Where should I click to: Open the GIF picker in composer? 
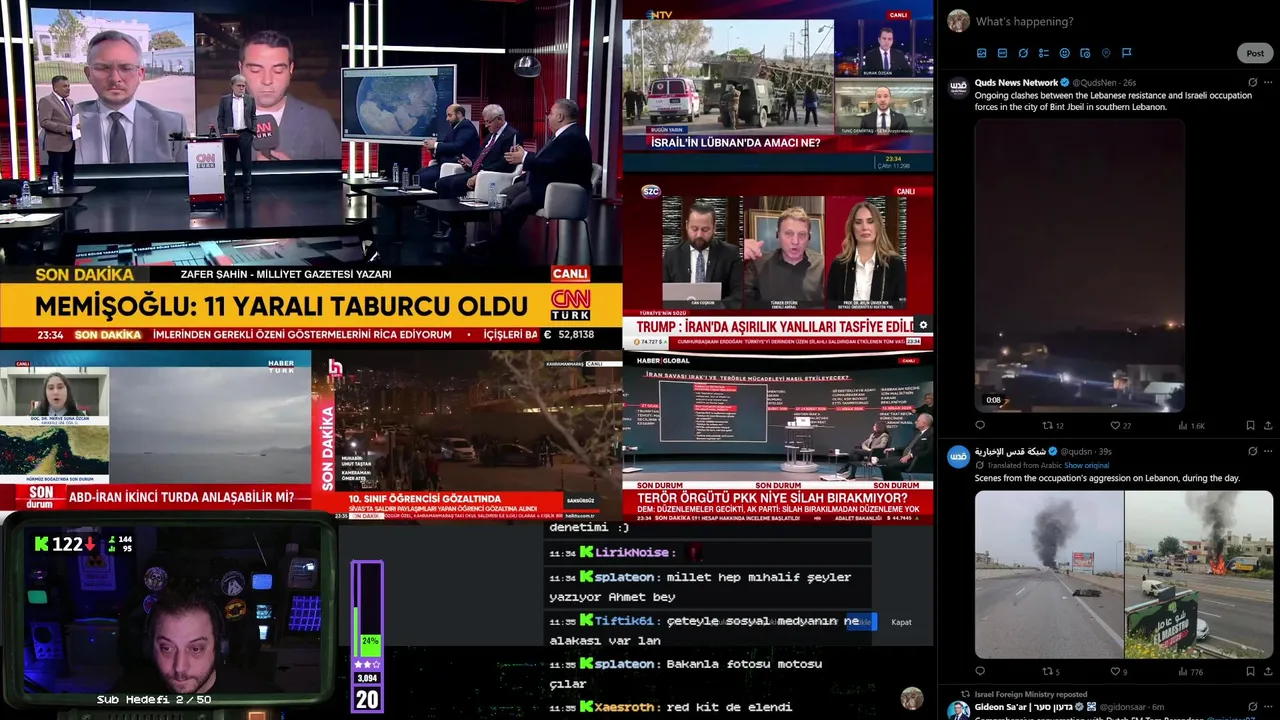(1002, 53)
